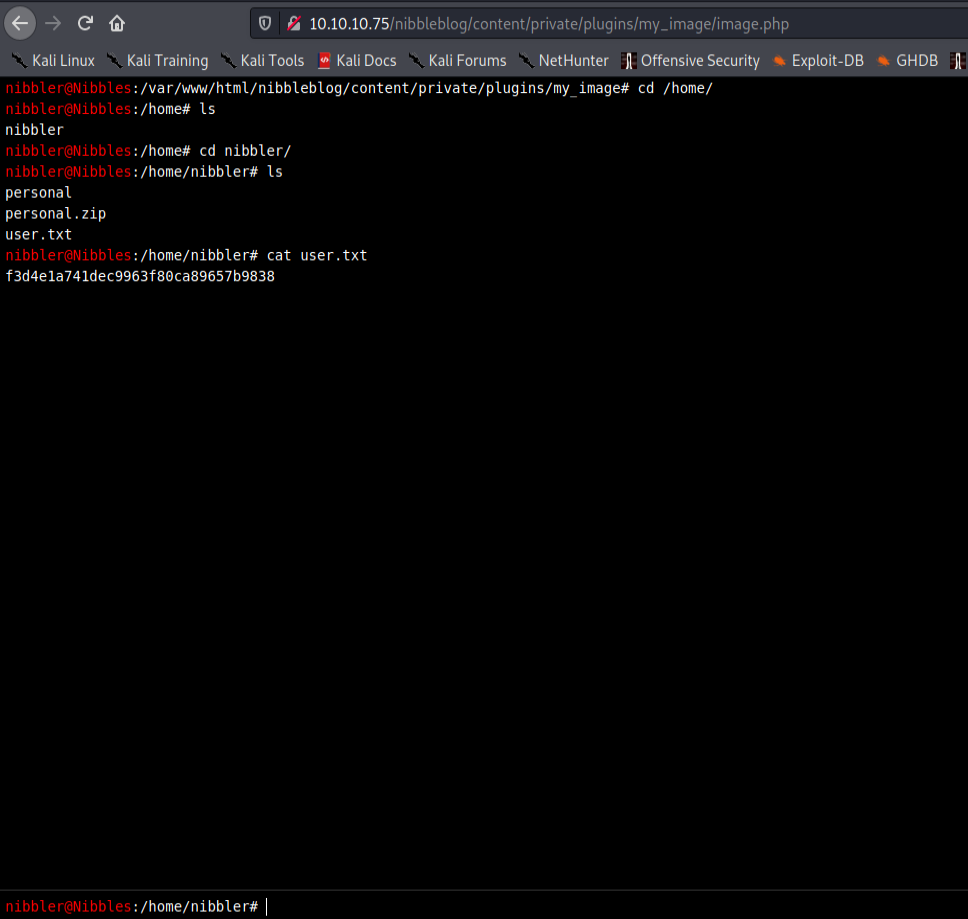Click the Exploit-DB flame favicon
This screenshot has width=968, height=919.
779,60
